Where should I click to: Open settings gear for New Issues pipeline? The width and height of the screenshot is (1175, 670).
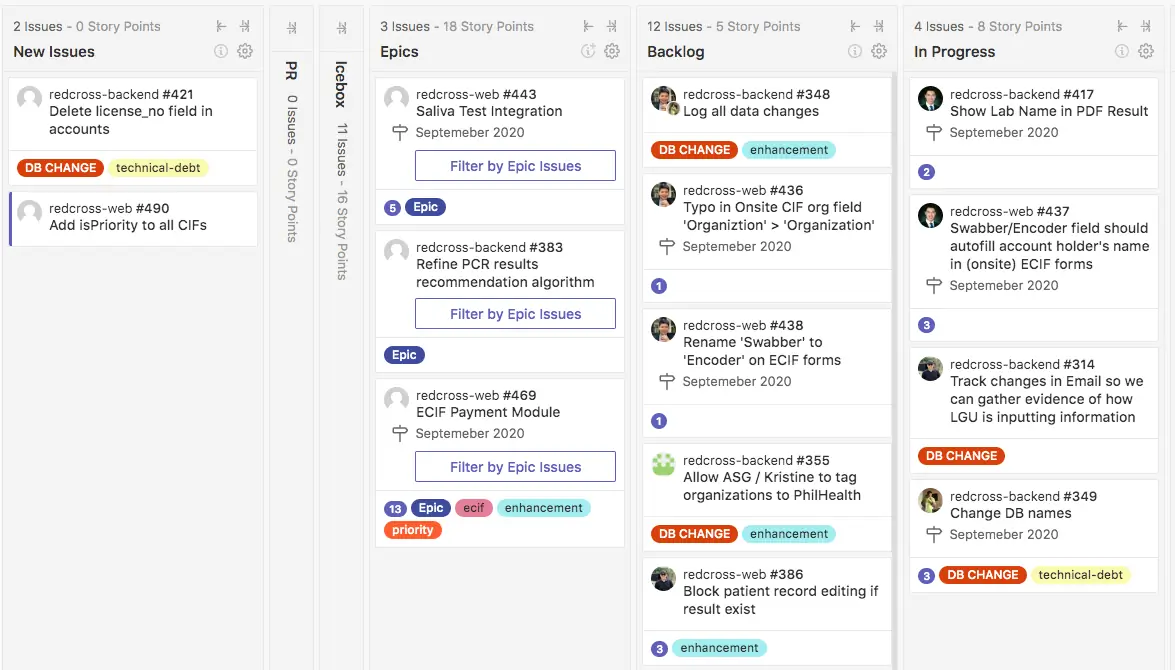tap(245, 51)
